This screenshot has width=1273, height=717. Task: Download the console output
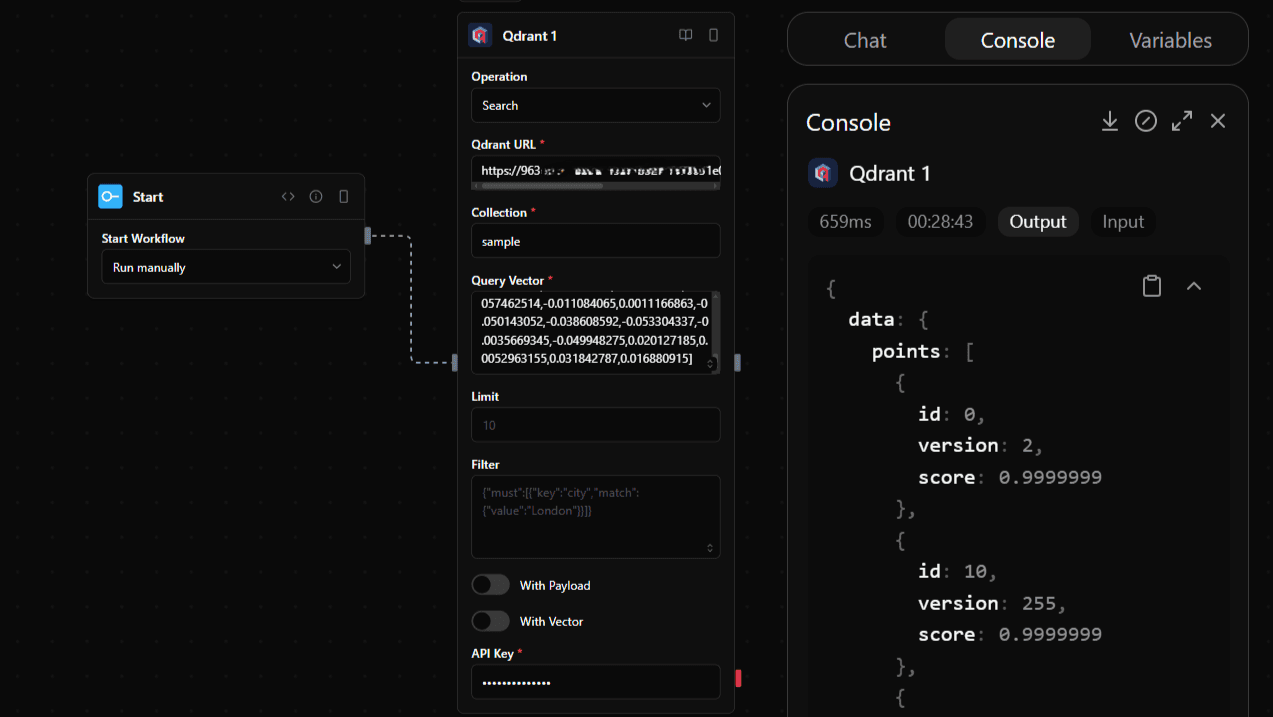1110,120
